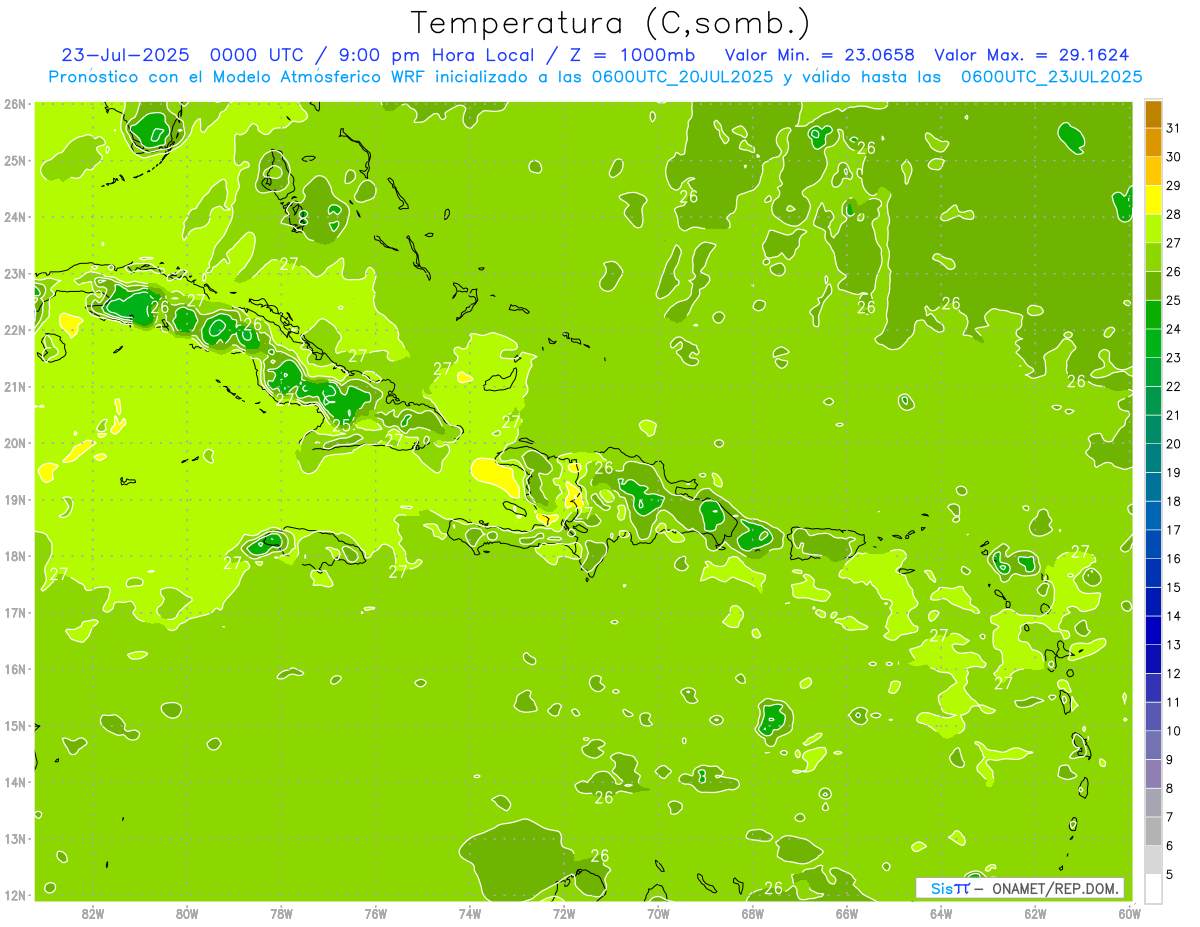Click the 70W longitude label
Image resolution: width=1200 pixels, height=927 pixels.
[658, 913]
